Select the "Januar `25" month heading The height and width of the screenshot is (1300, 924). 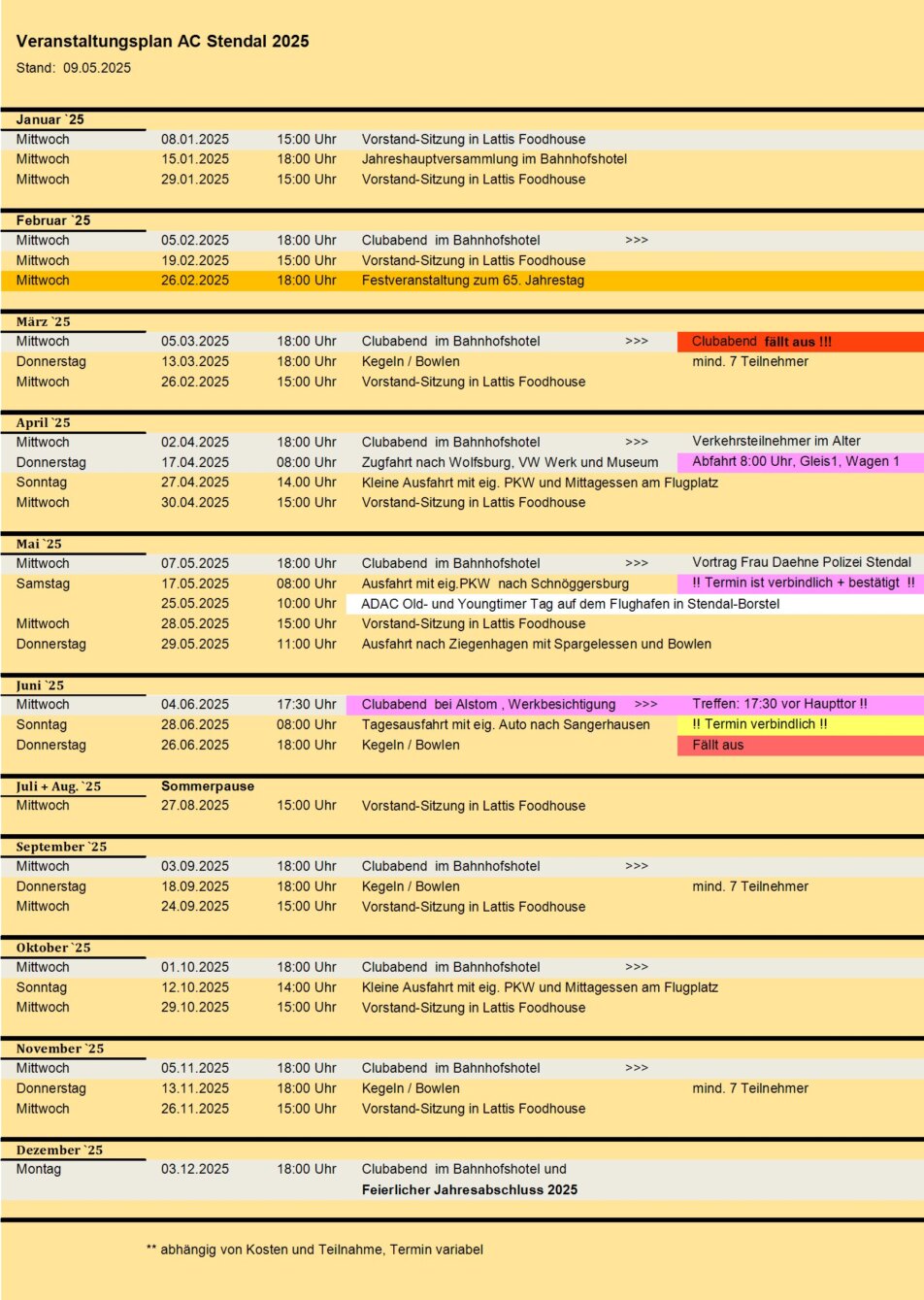click(x=50, y=119)
